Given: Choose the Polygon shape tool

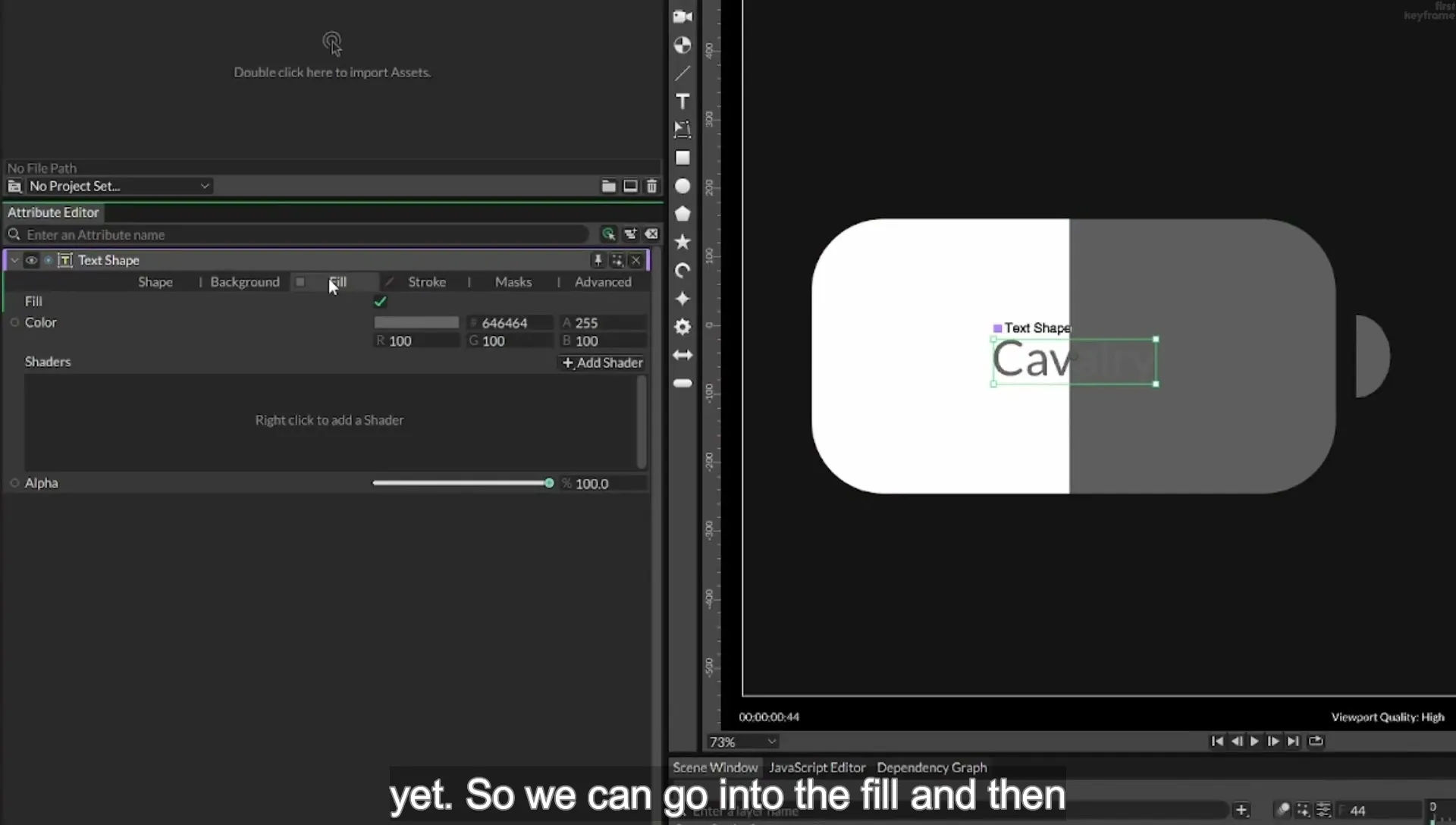Looking at the screenshot, I should 682,214.
